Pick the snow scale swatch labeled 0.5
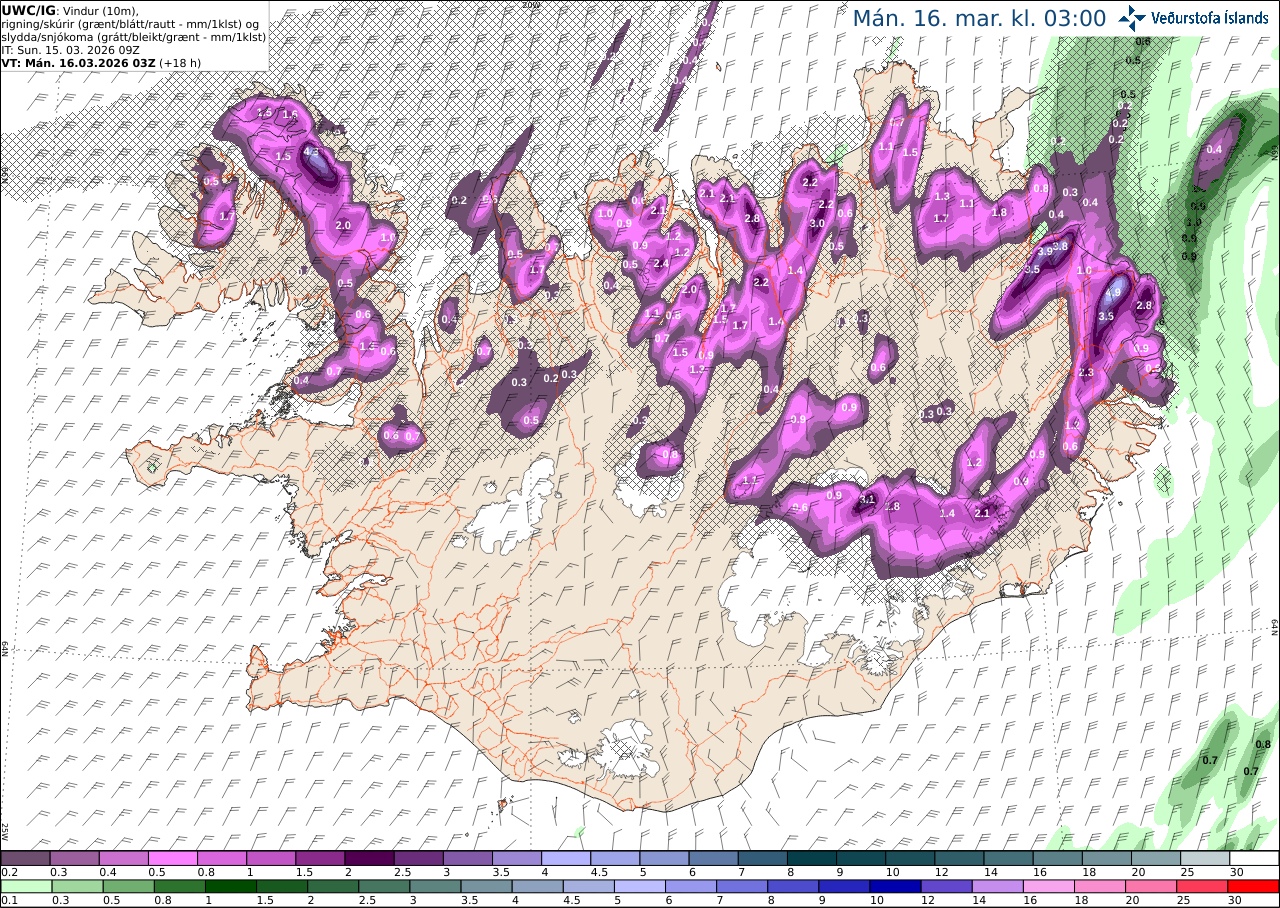 pos(172,858)
